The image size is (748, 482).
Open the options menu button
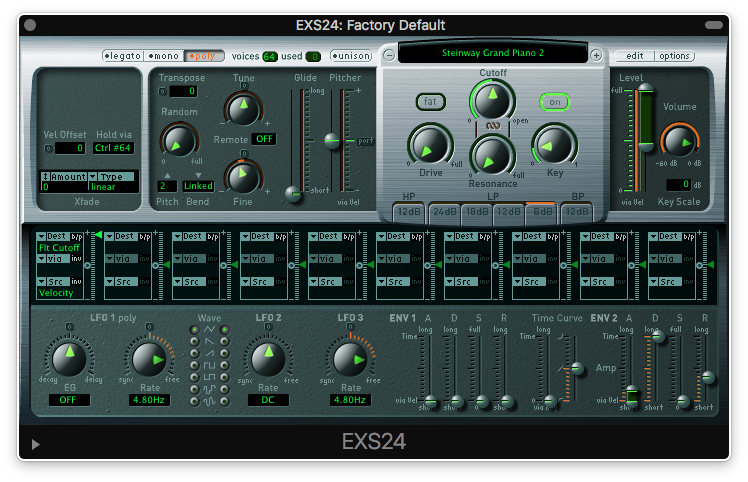[x=675, y=56]
